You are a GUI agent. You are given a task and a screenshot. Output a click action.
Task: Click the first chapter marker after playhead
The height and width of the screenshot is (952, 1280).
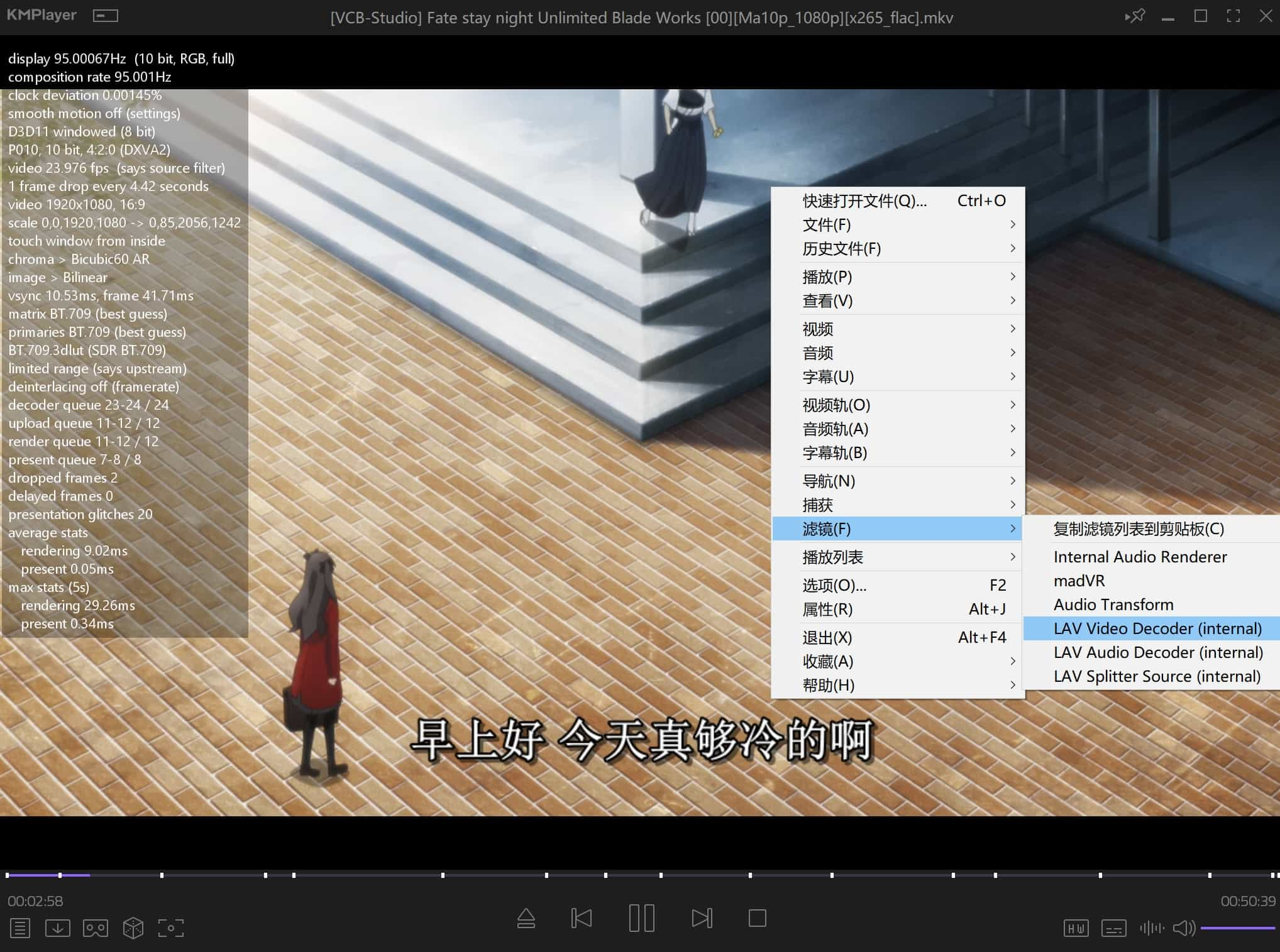tap(162, 875)
